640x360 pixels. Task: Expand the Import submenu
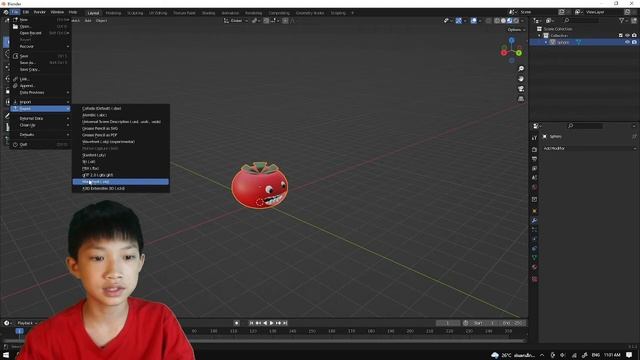click(40, 102)
